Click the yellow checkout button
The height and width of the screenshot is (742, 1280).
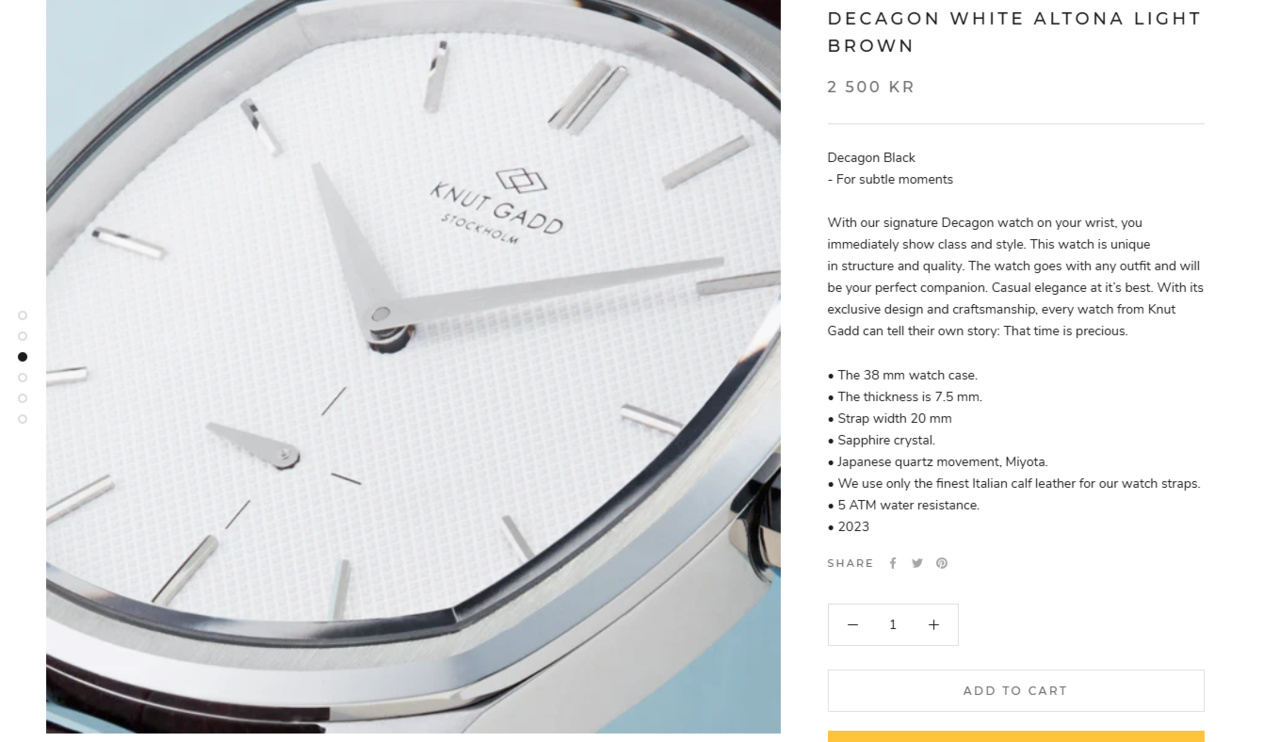pyautogui.click(x=1015, y=737)
